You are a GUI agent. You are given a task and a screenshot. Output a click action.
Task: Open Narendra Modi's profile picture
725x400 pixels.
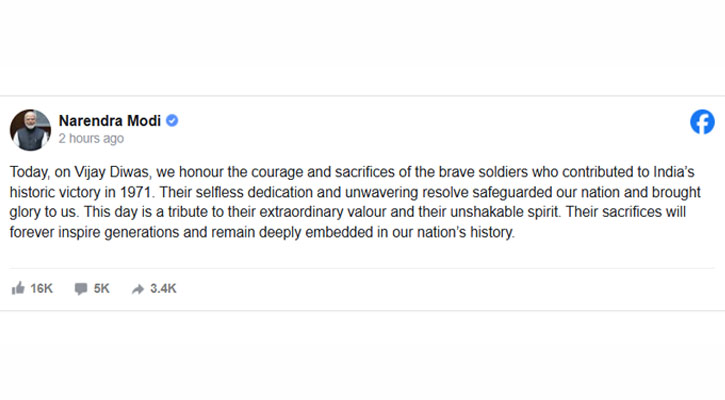[30, 129]
